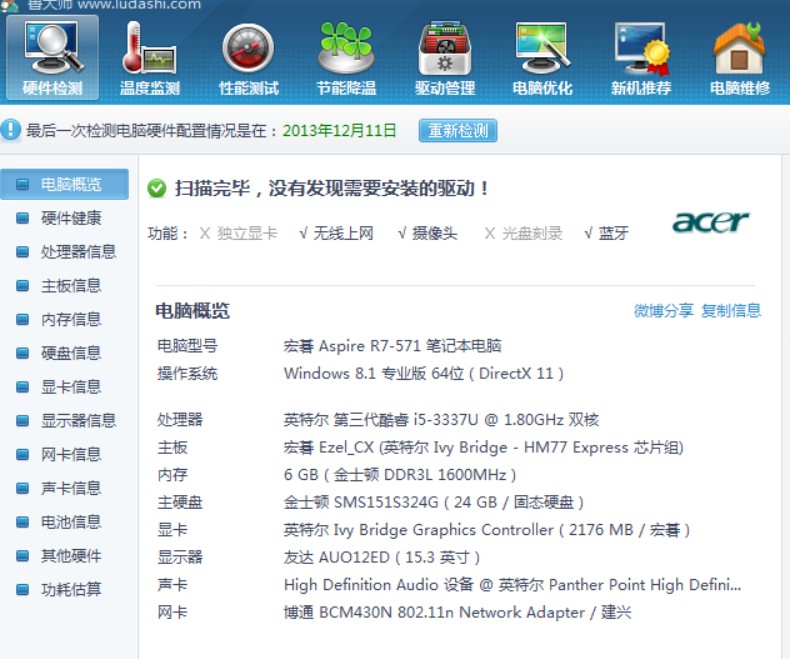790x659 pixels.
Task: Select 电脑概览 in the sidebar
Action: tap(64, 184)
